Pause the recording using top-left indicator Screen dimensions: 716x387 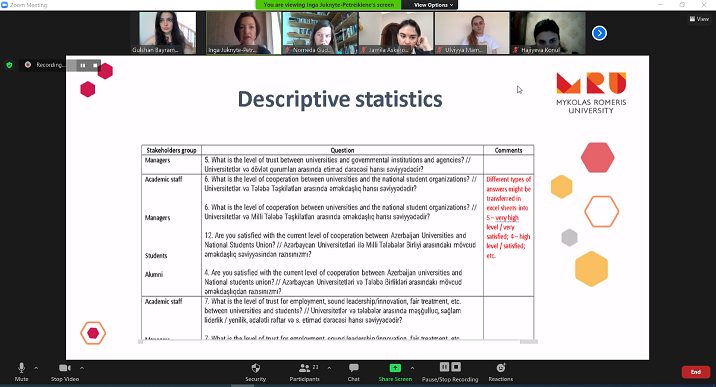click(x=83, y=65)
